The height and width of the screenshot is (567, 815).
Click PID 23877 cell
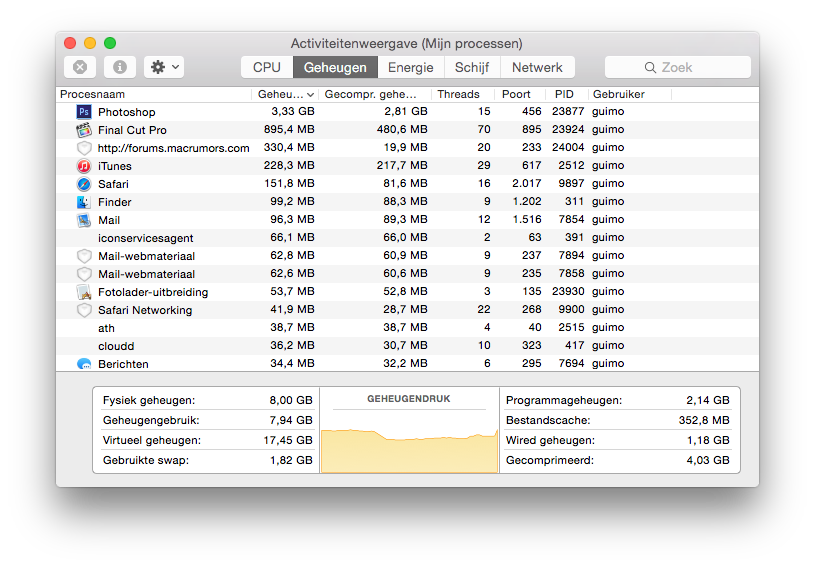(568, 111)
